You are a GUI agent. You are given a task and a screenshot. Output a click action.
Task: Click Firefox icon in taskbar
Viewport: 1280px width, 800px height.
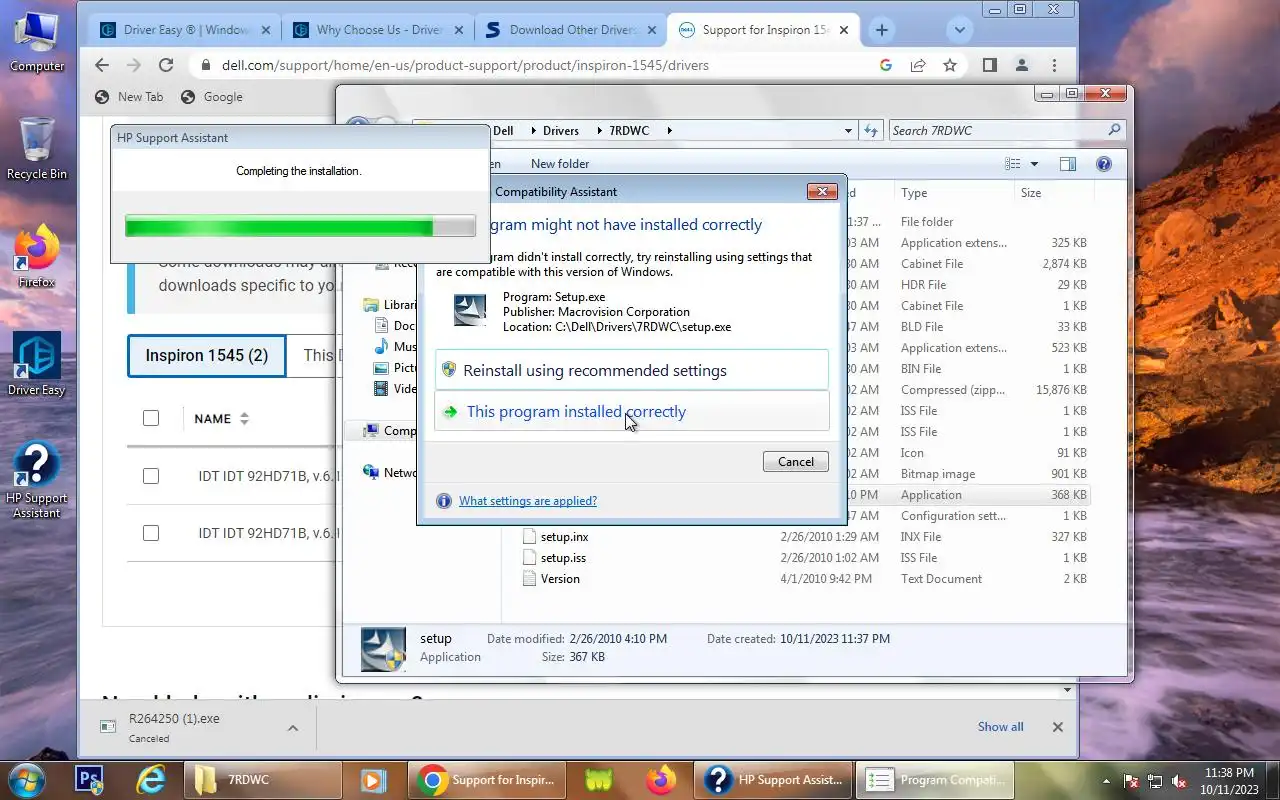[x=661, y=780]
